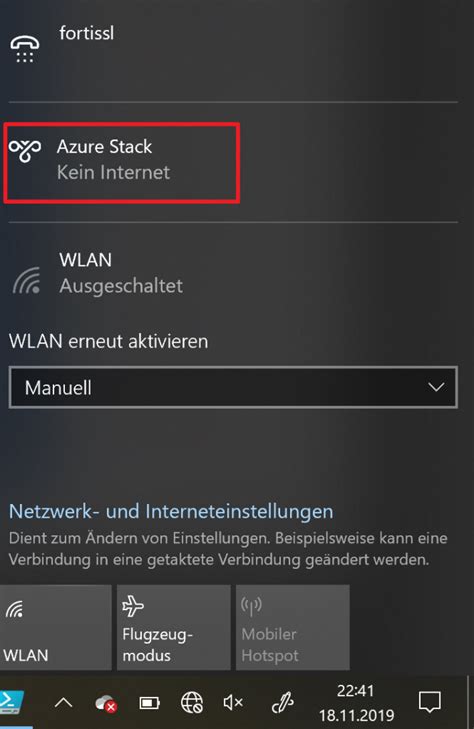
Task: Enable Flugzeugmodus quick action tile
Action: [174, 628]
